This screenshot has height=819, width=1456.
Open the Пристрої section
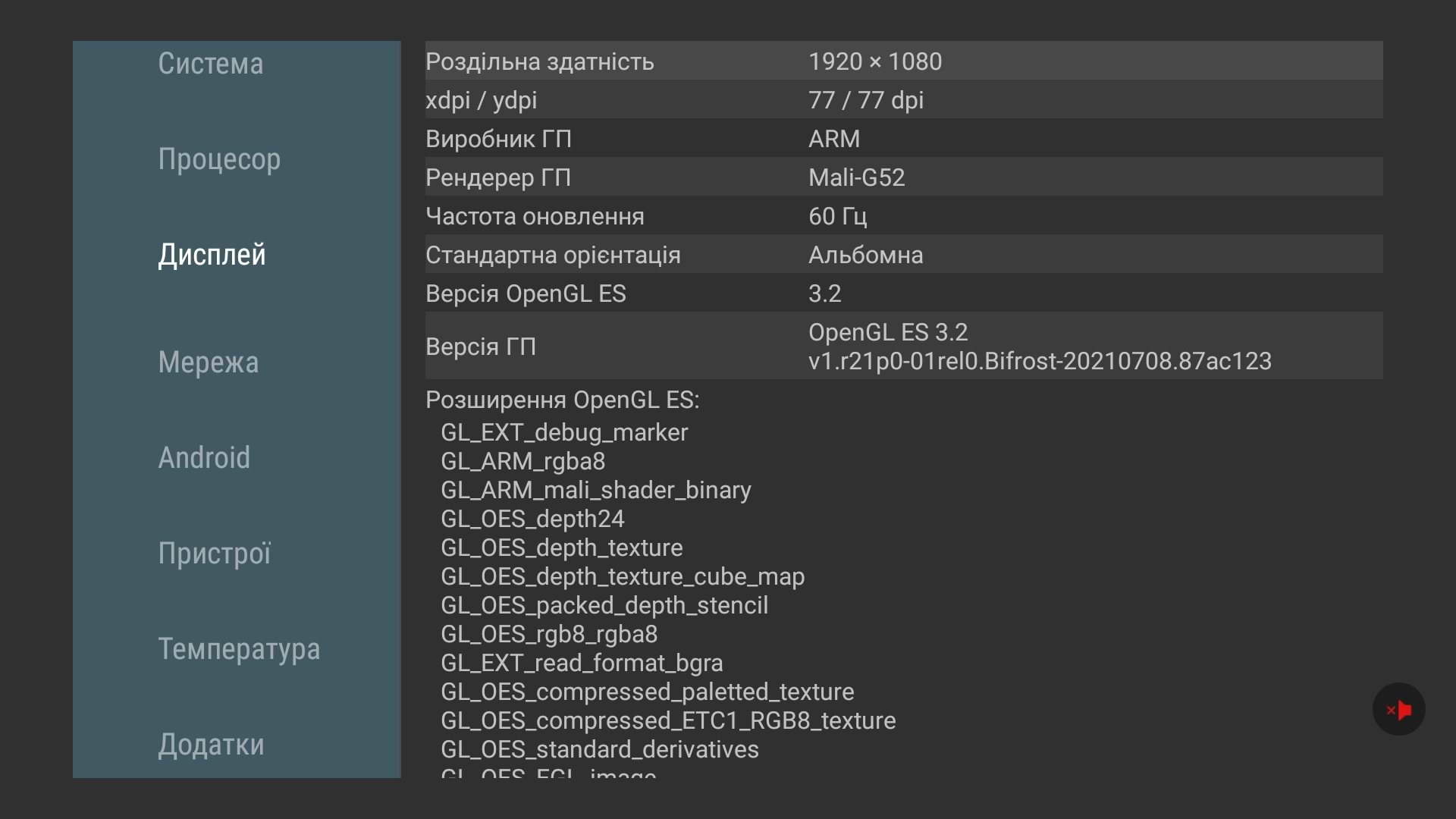[215, 553]
